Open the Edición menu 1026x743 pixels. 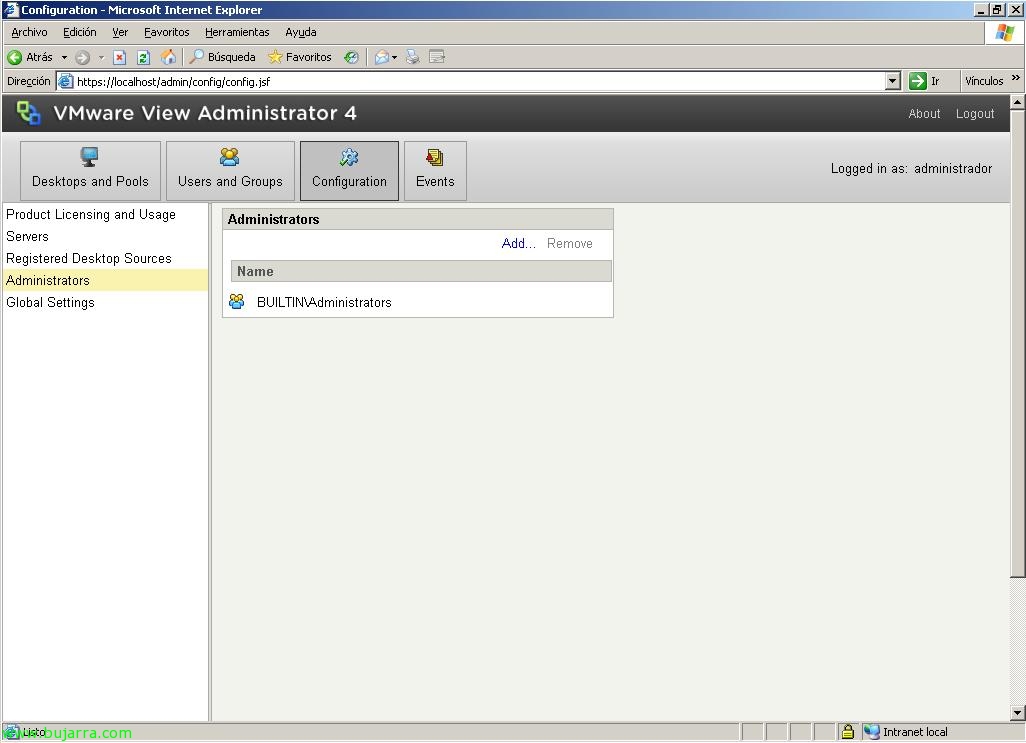coord(79,32)
